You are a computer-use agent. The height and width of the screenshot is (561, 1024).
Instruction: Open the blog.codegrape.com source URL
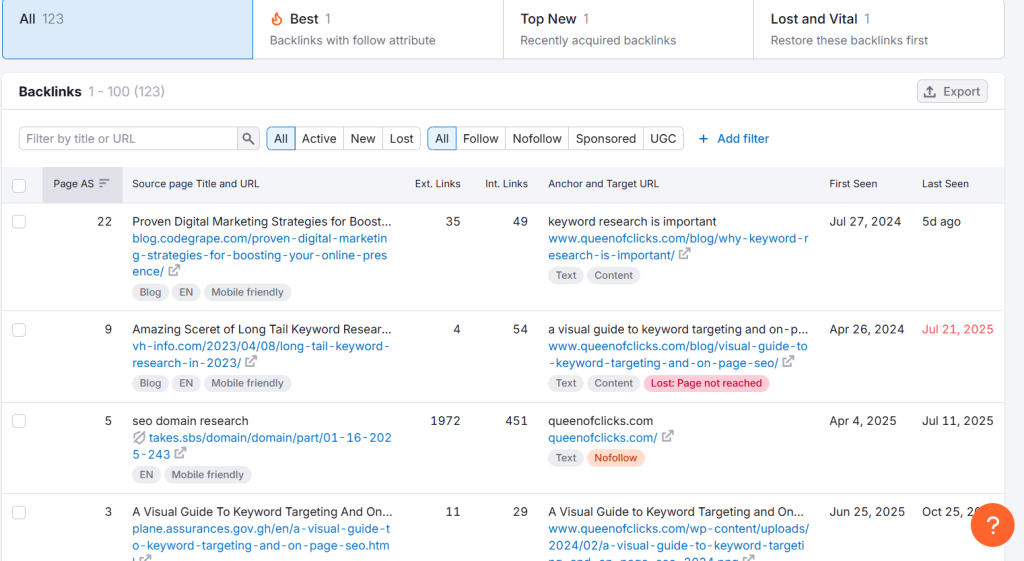coord(259,255)
